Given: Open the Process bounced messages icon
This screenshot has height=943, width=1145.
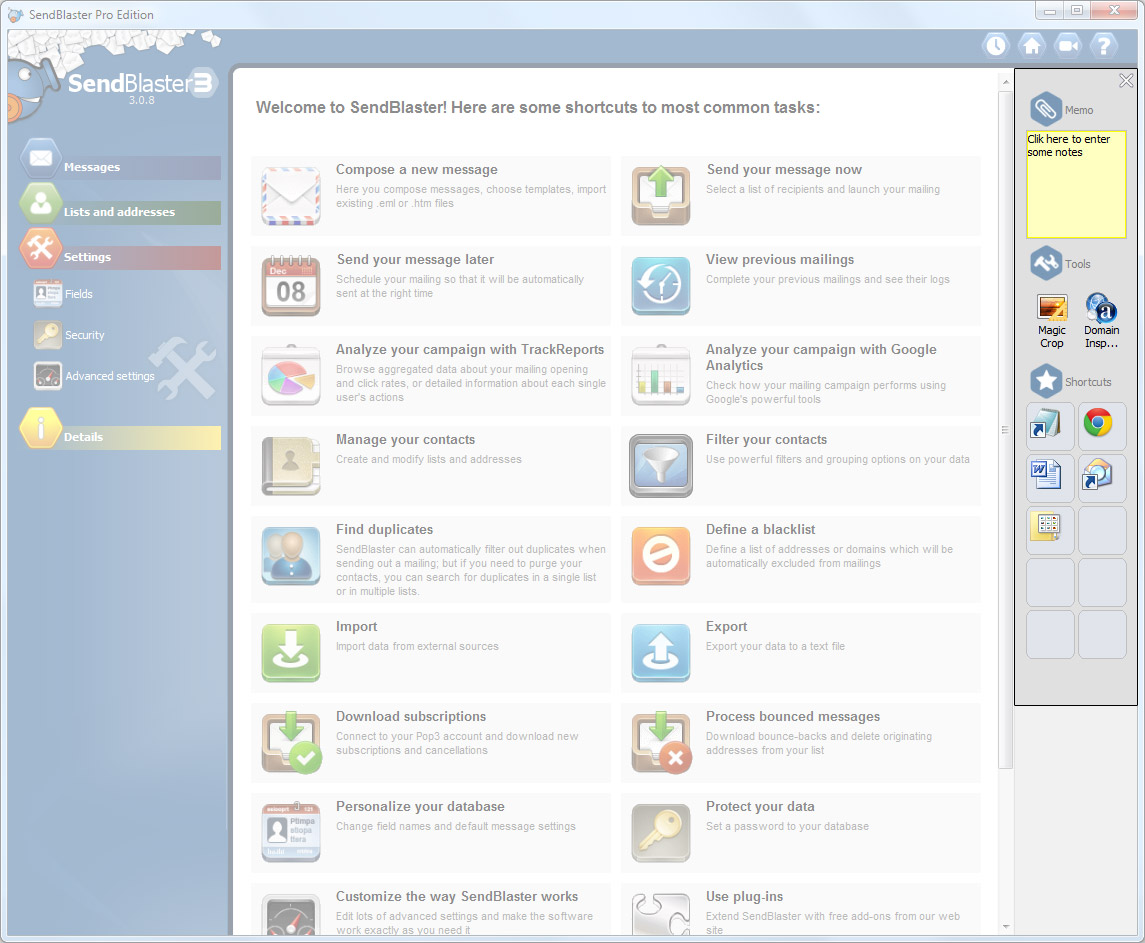Looking at the screenshot, I should (x=661, y=742).
